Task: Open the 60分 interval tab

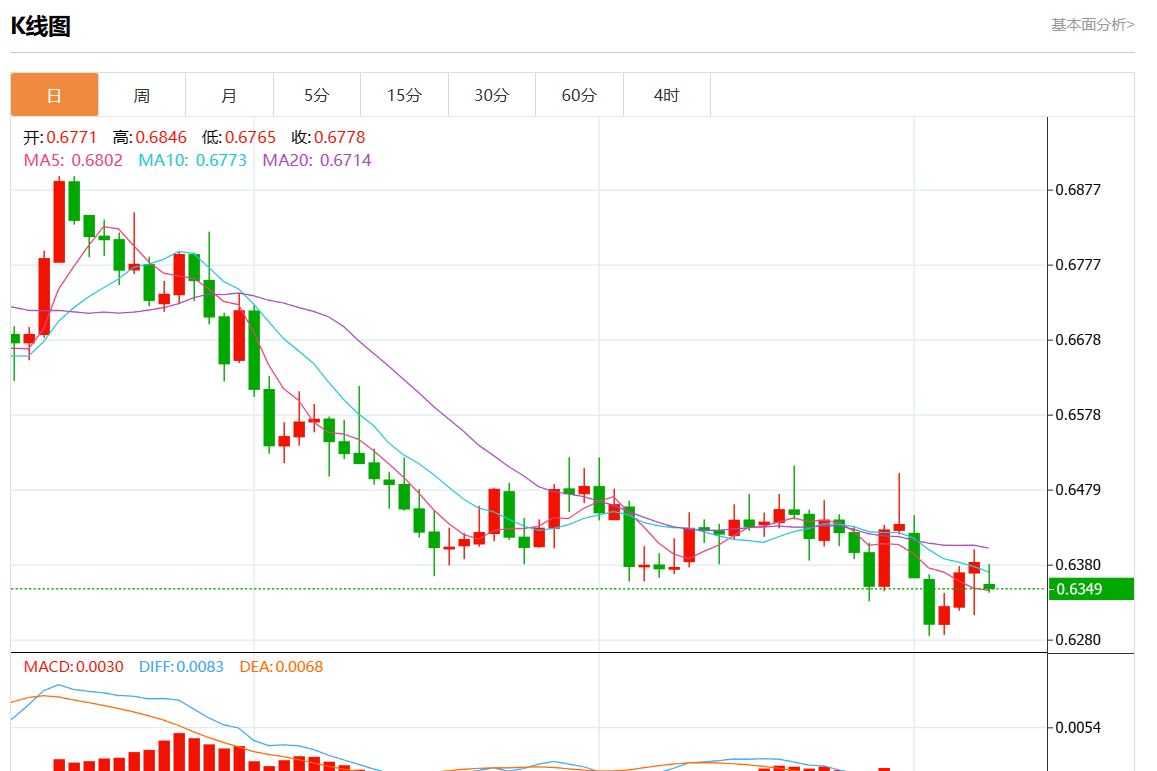Action: 579,95
